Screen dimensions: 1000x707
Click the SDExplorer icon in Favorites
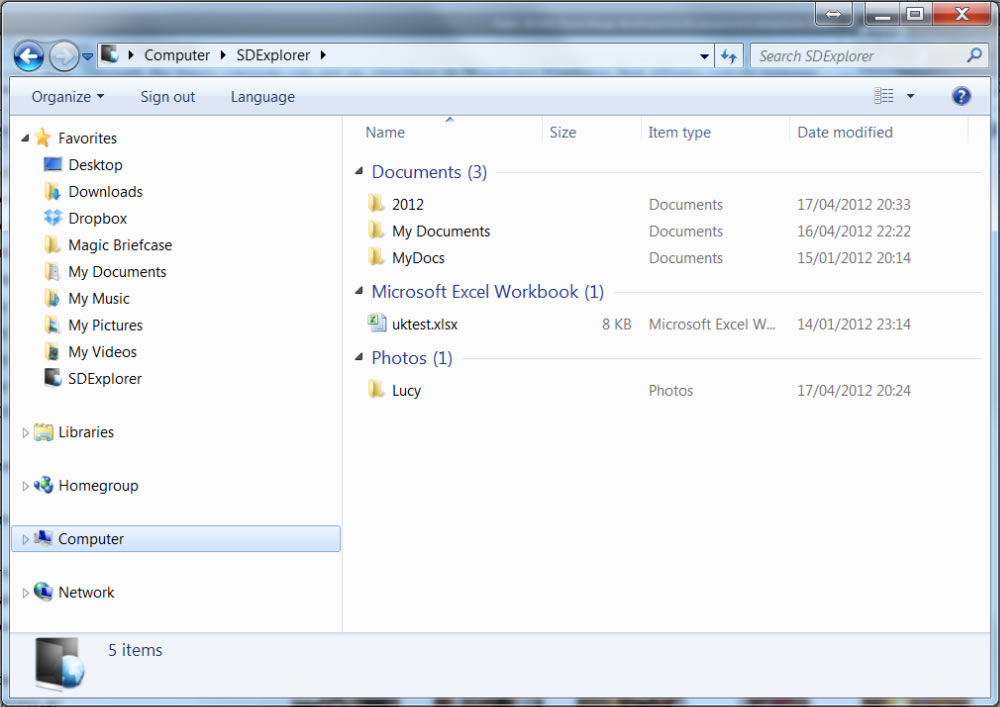(x=52, y=378)
